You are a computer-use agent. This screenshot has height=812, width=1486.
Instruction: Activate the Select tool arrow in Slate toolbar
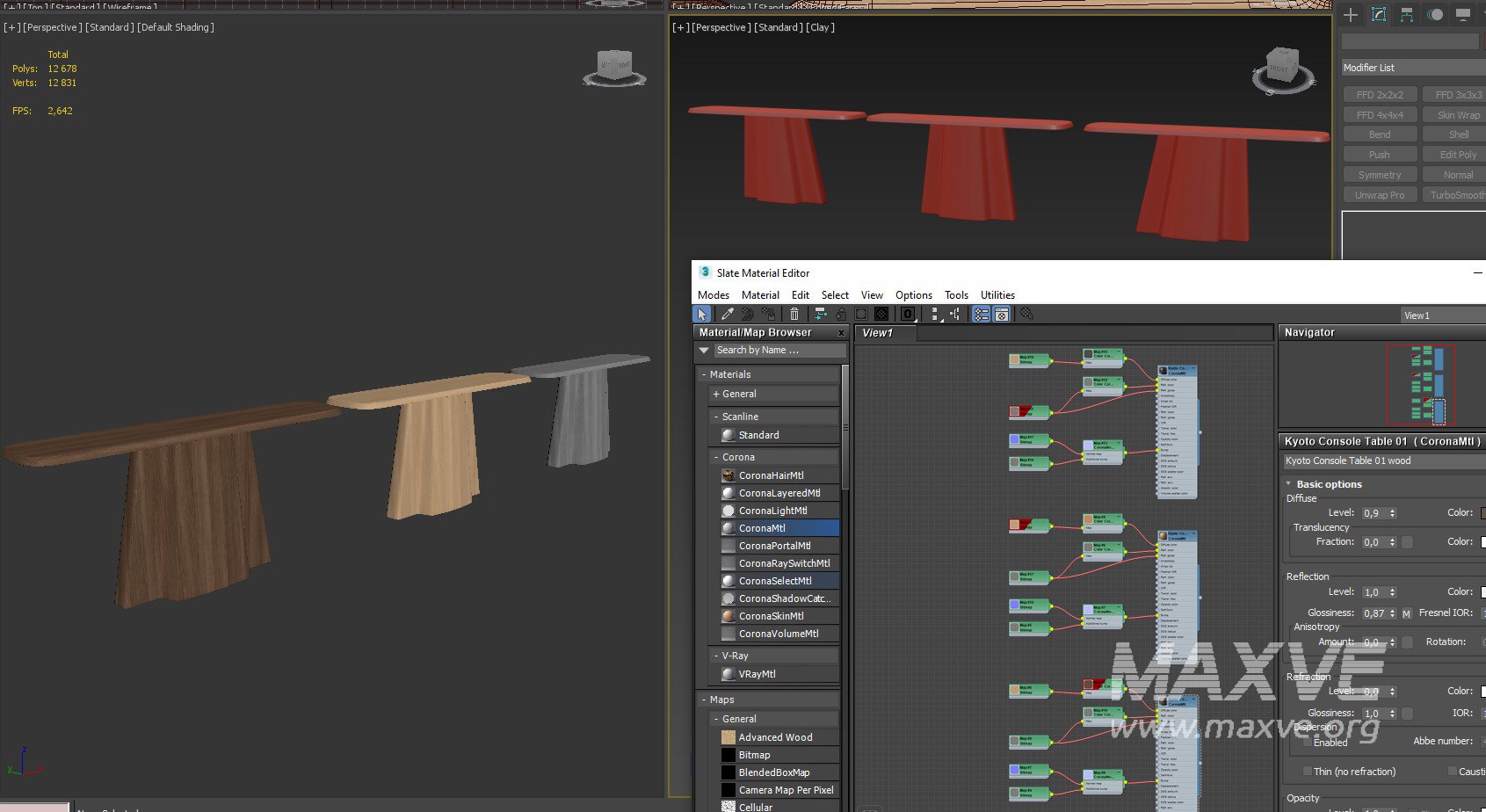[702, 314]
